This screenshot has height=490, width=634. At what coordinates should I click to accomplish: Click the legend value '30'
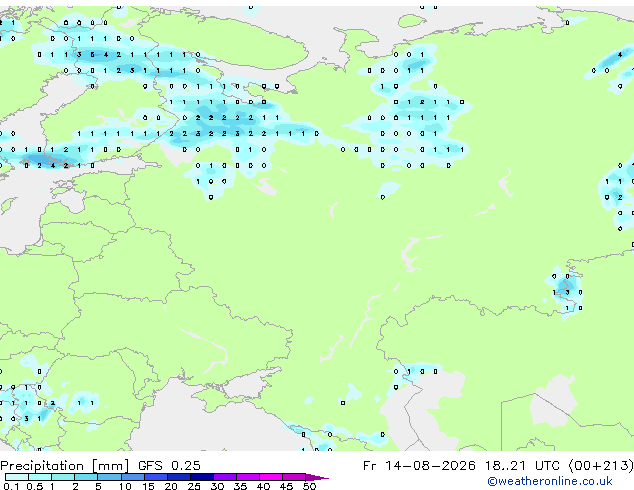218,486
